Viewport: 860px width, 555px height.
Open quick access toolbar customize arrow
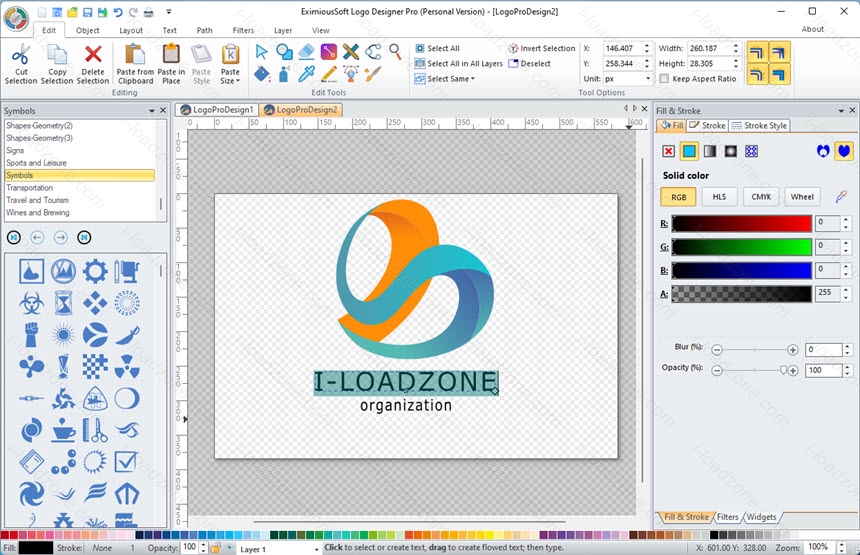point(169,12)
